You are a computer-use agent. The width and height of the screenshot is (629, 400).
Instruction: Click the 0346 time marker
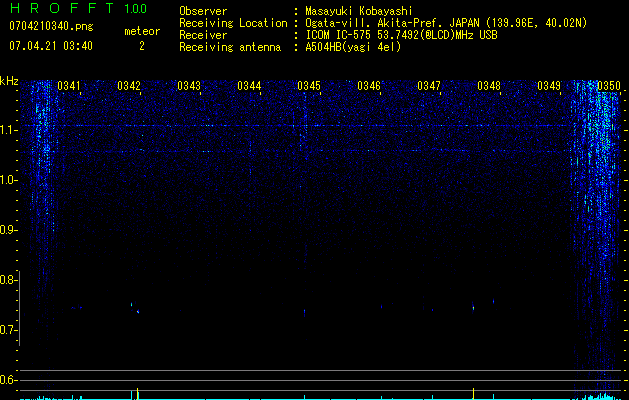click(x=369, y=86)
